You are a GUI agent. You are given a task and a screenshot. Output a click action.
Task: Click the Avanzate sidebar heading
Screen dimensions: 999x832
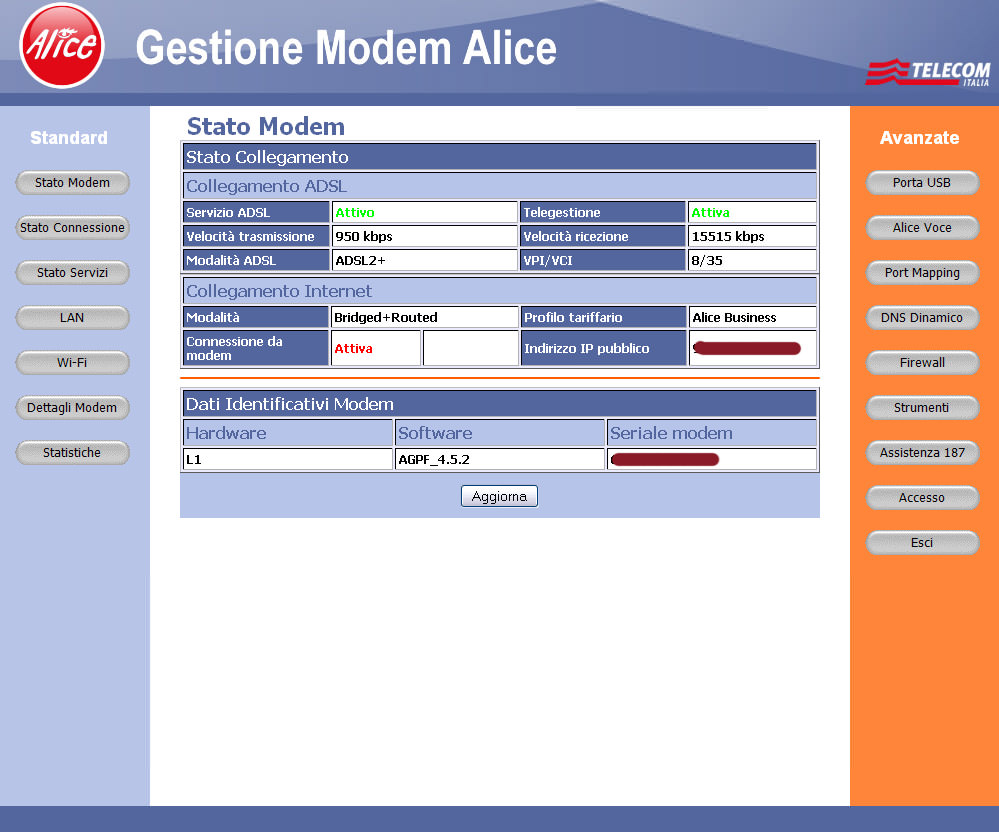click(x=919, y=138)
